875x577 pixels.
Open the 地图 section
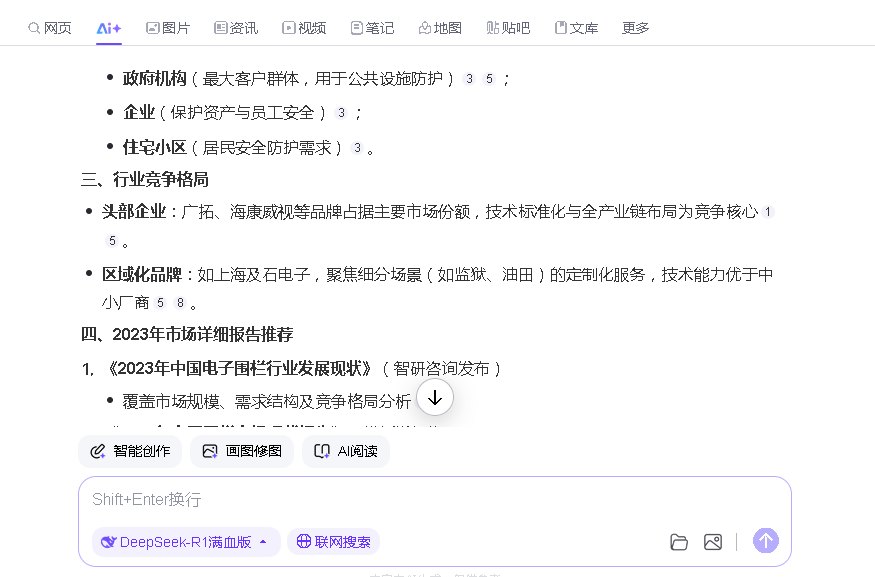[x=440, y=28]
